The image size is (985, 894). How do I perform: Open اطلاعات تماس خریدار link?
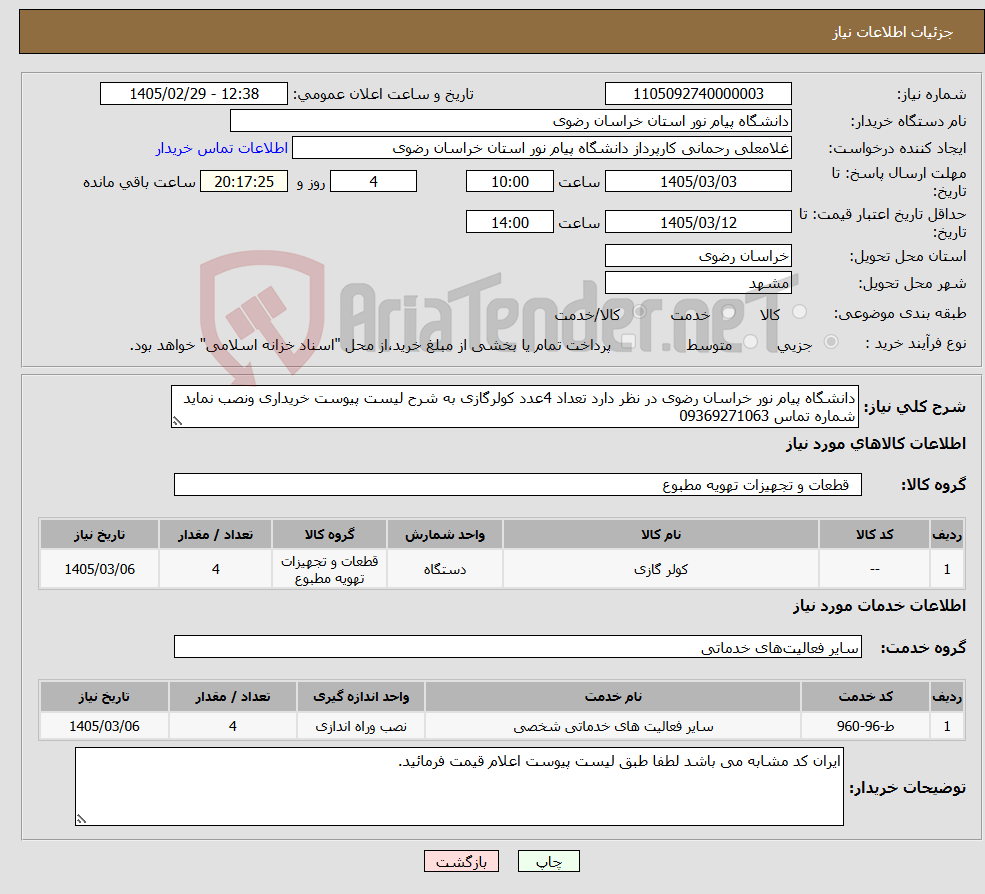point(222,148)
